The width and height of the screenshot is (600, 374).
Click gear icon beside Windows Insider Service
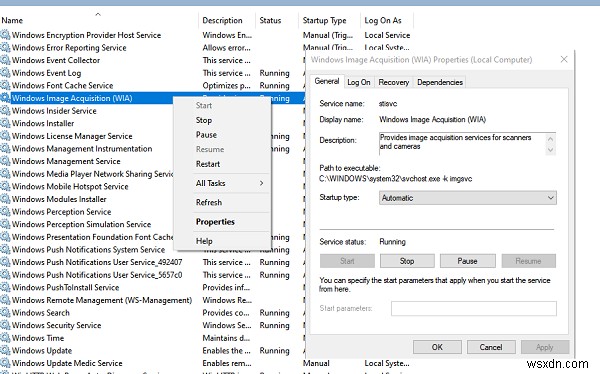(5, 111)
